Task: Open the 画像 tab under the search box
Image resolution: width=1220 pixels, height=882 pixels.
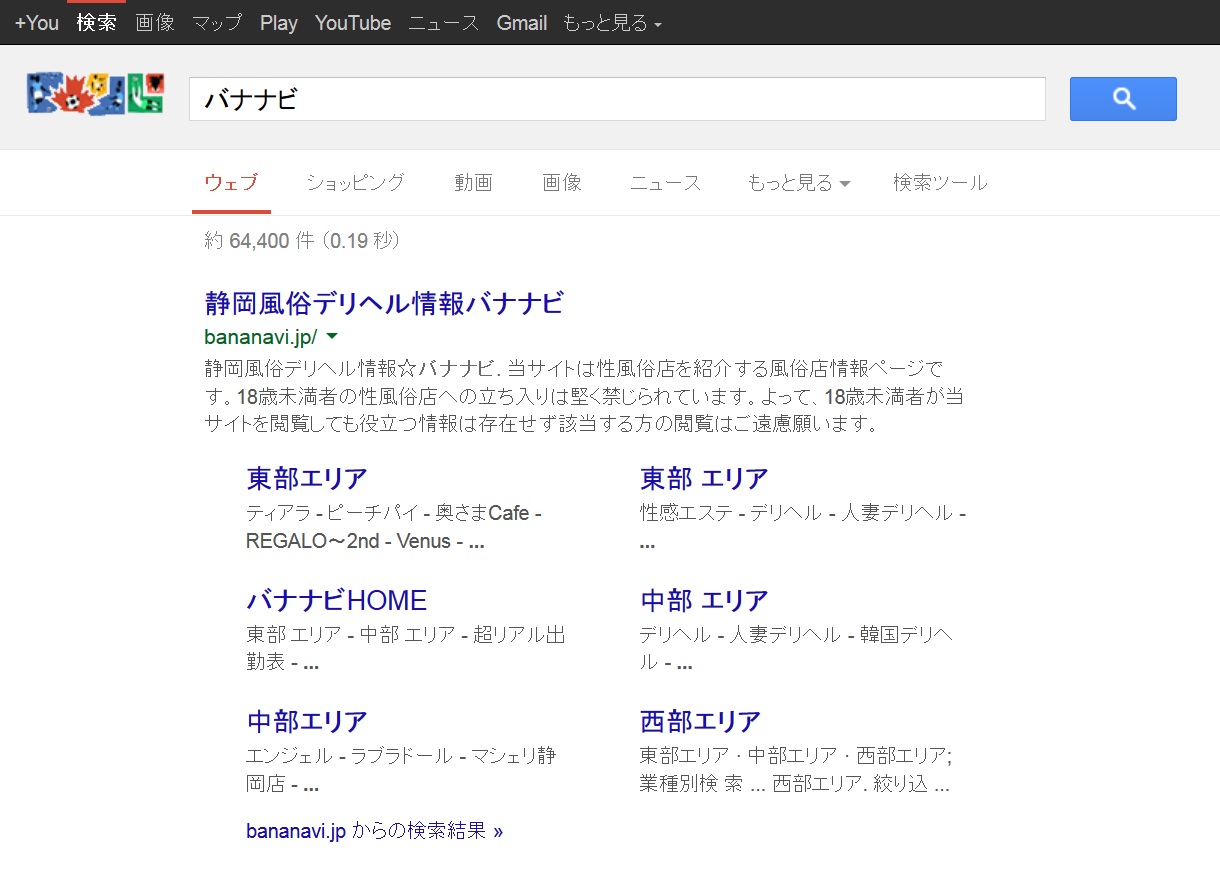Action: tap(562, 182)
